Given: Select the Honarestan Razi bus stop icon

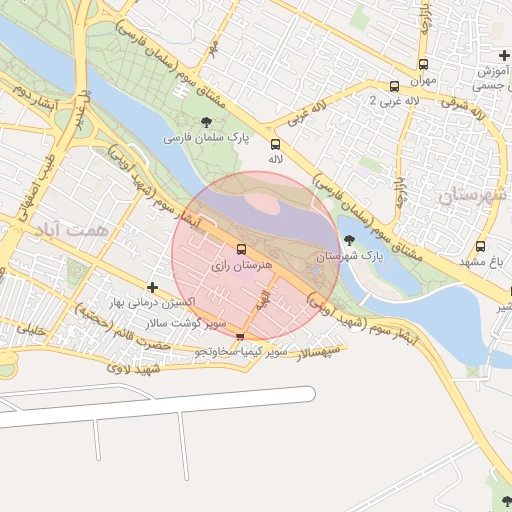Looking at the screenshot, I should [x=241, y=249].
